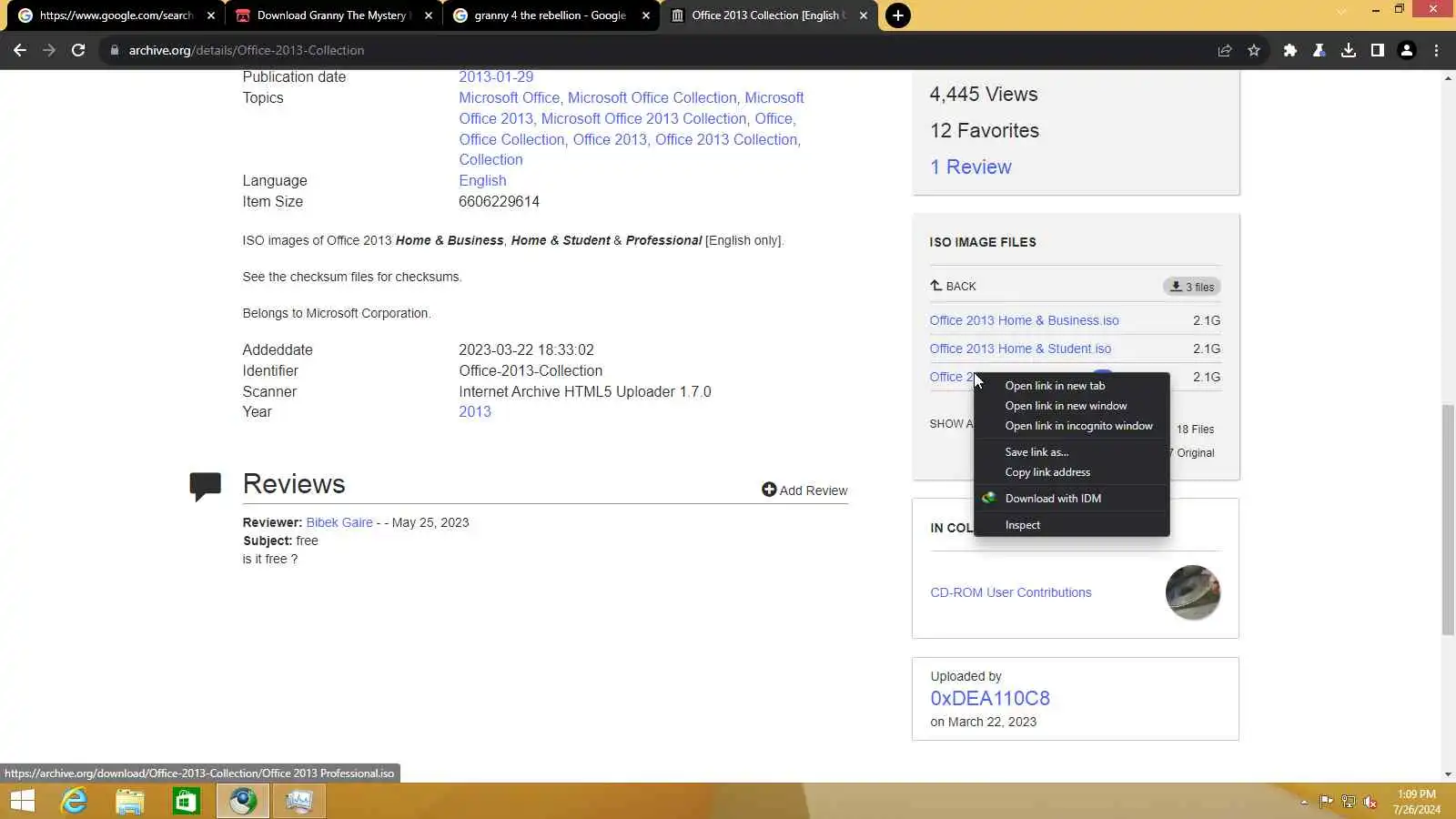Open File Explorer from the taskbar
The image size is (1456, 819).
click(x=130, y=801)
